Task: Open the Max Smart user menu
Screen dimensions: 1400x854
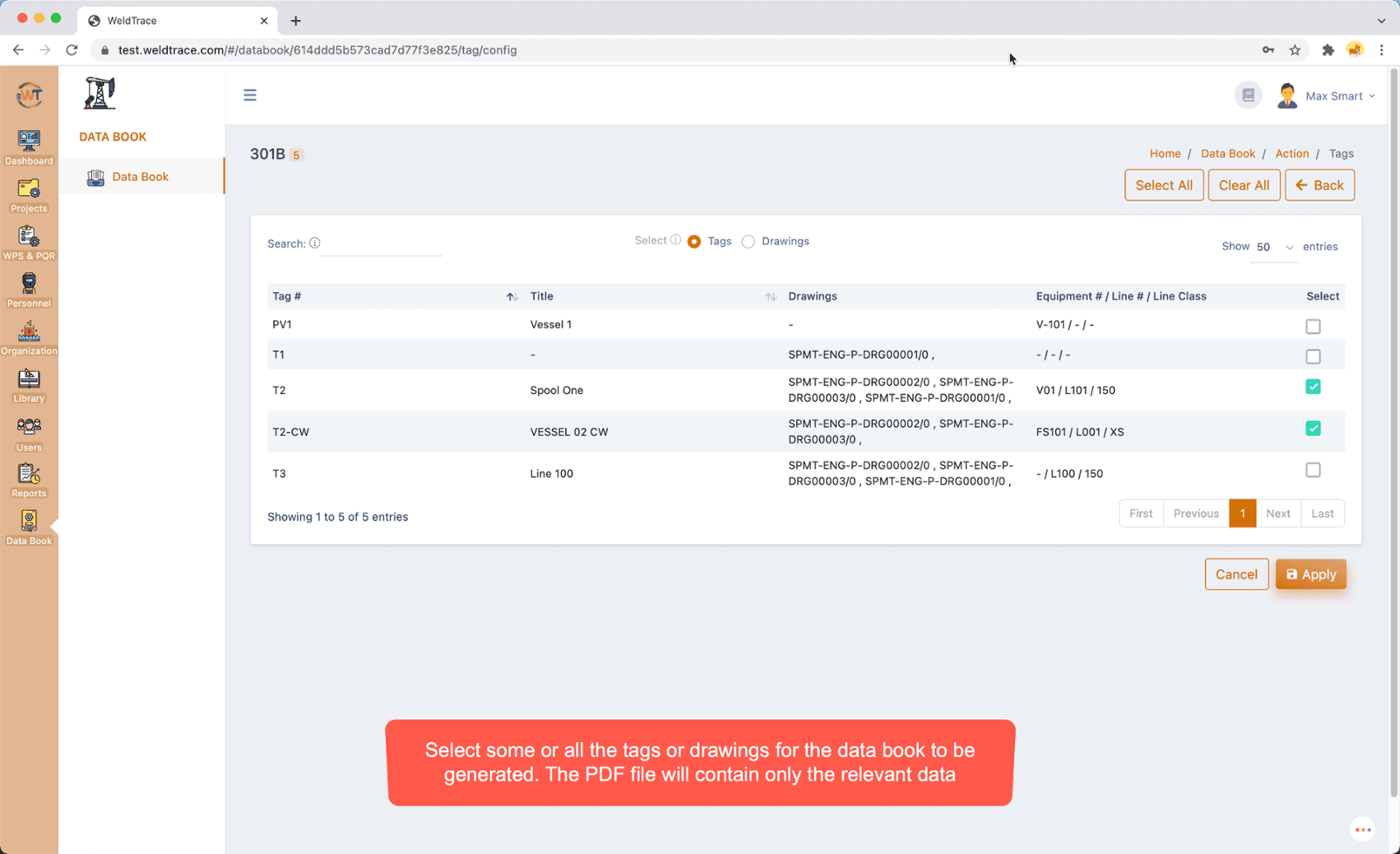Action: (x=1326, y=96)
